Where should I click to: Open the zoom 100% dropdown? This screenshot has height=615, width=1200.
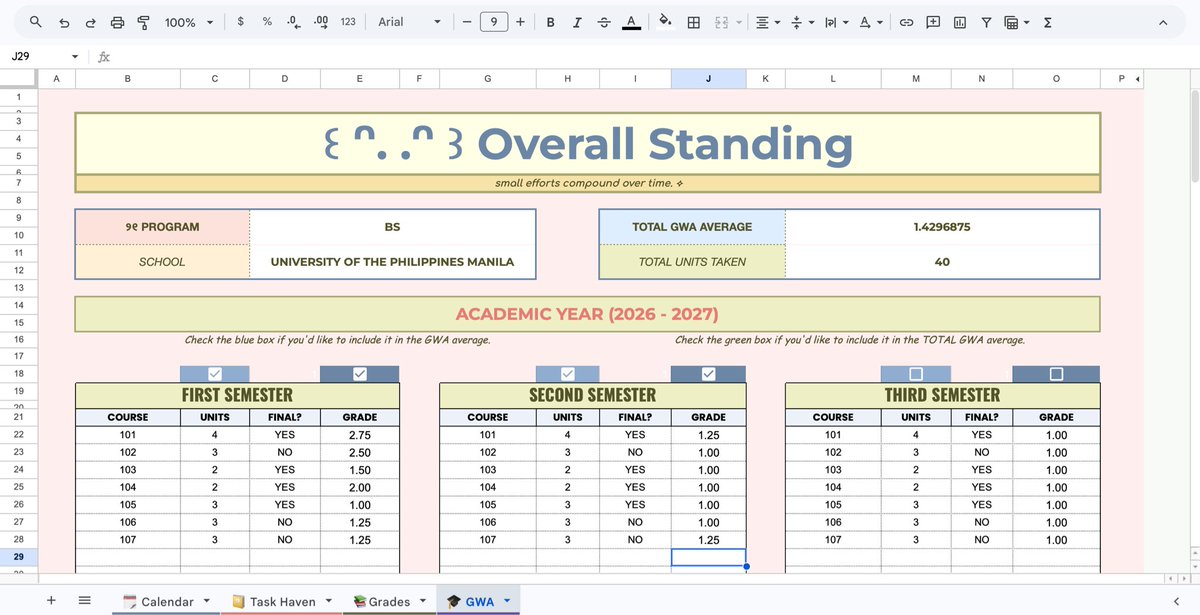pyautogui.click(x=188, y=22)
